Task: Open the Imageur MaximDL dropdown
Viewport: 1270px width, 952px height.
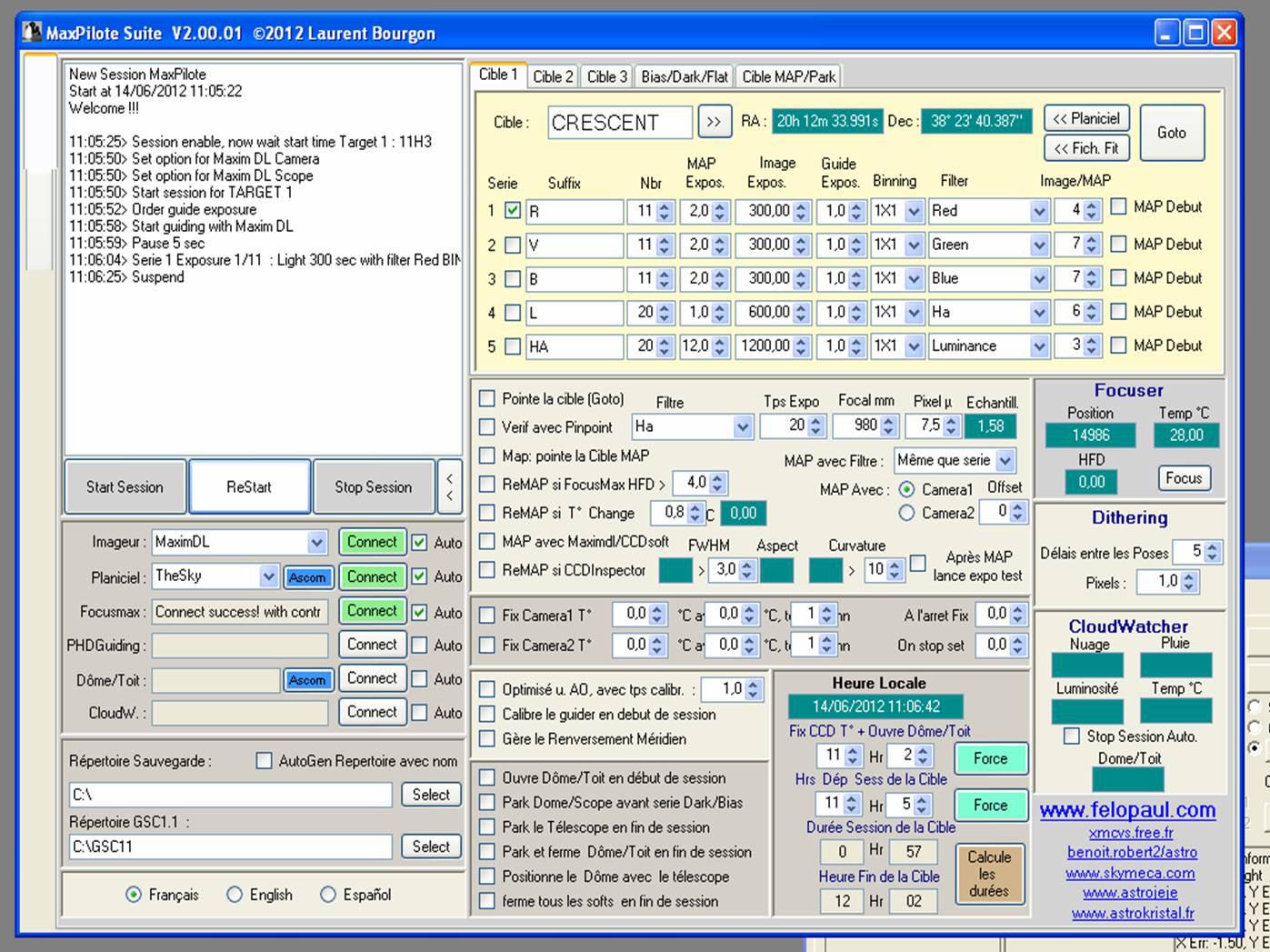Action: click(315, 543)
